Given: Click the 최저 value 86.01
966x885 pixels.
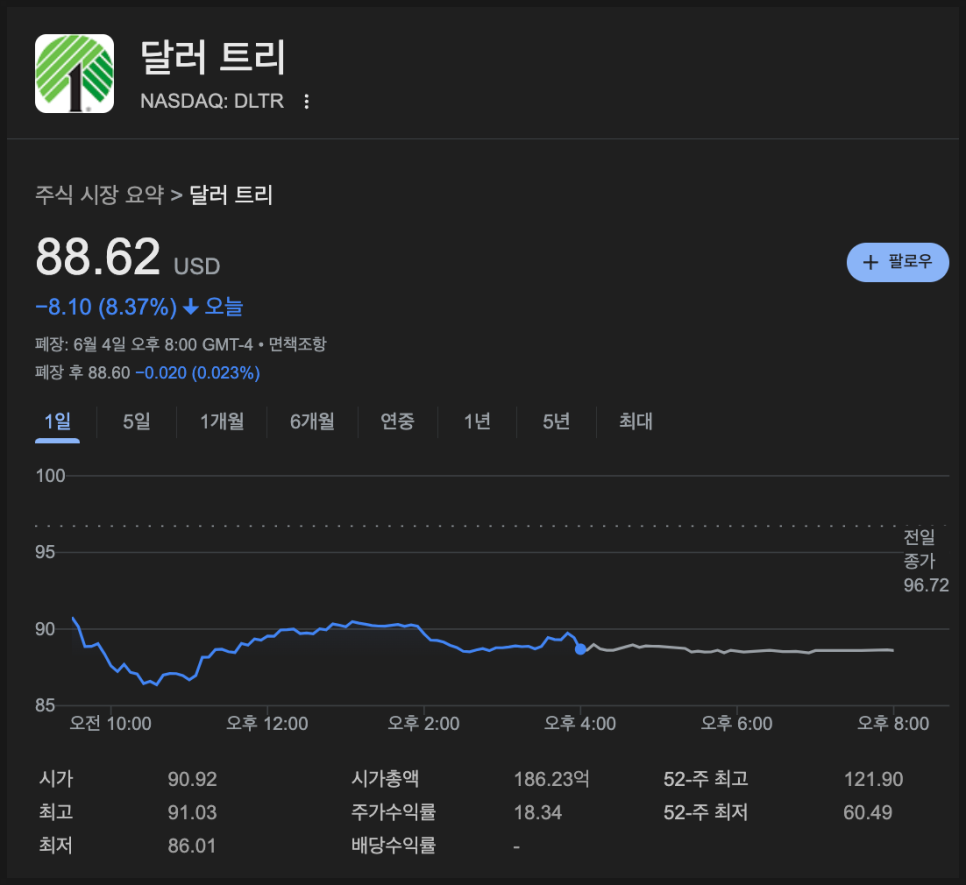Looking at the screenshot, I should 192,846.
